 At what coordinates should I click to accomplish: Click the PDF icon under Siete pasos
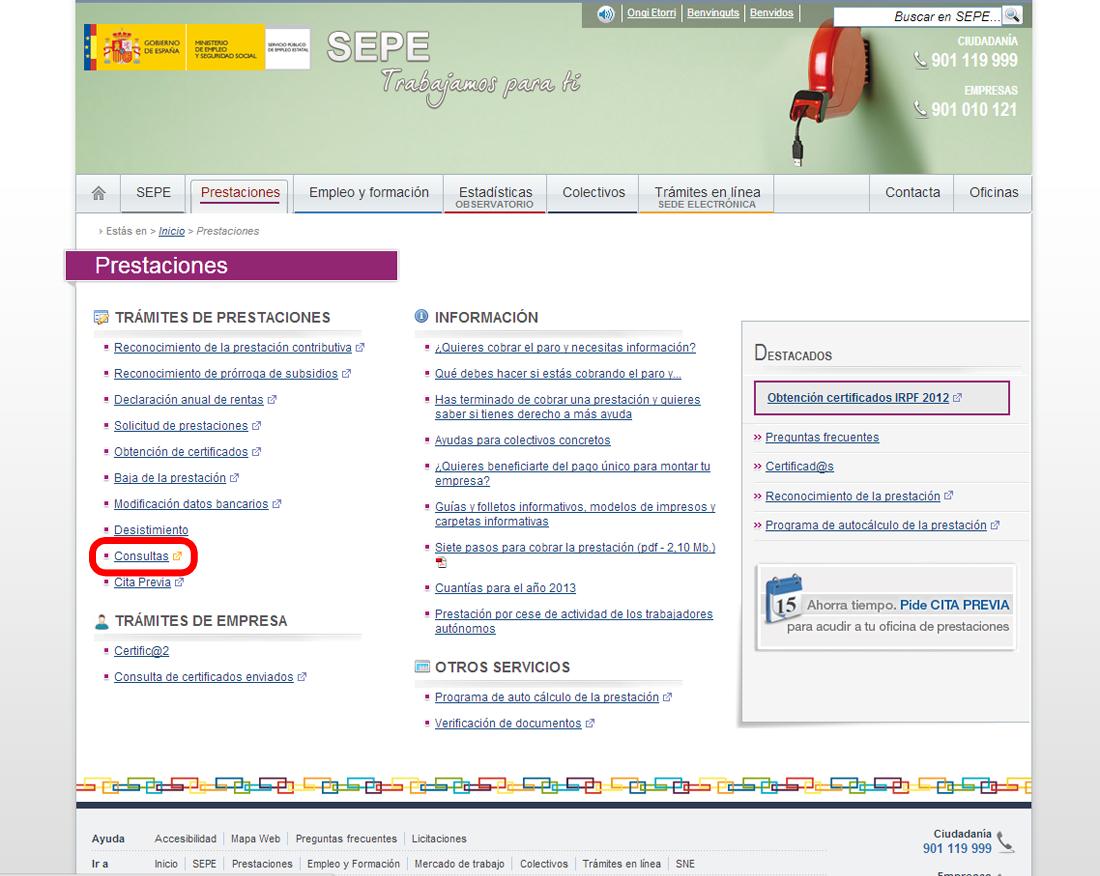441,563
